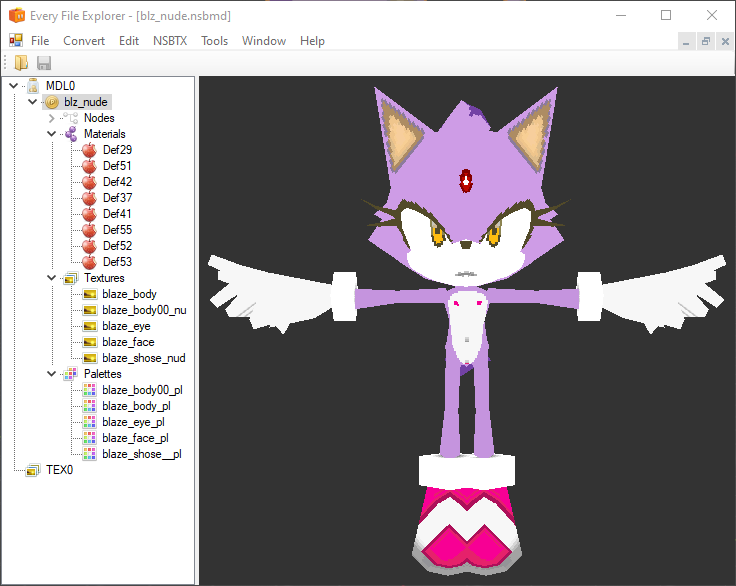
Task: Select the Def42 material label
Action: (117, 182)
